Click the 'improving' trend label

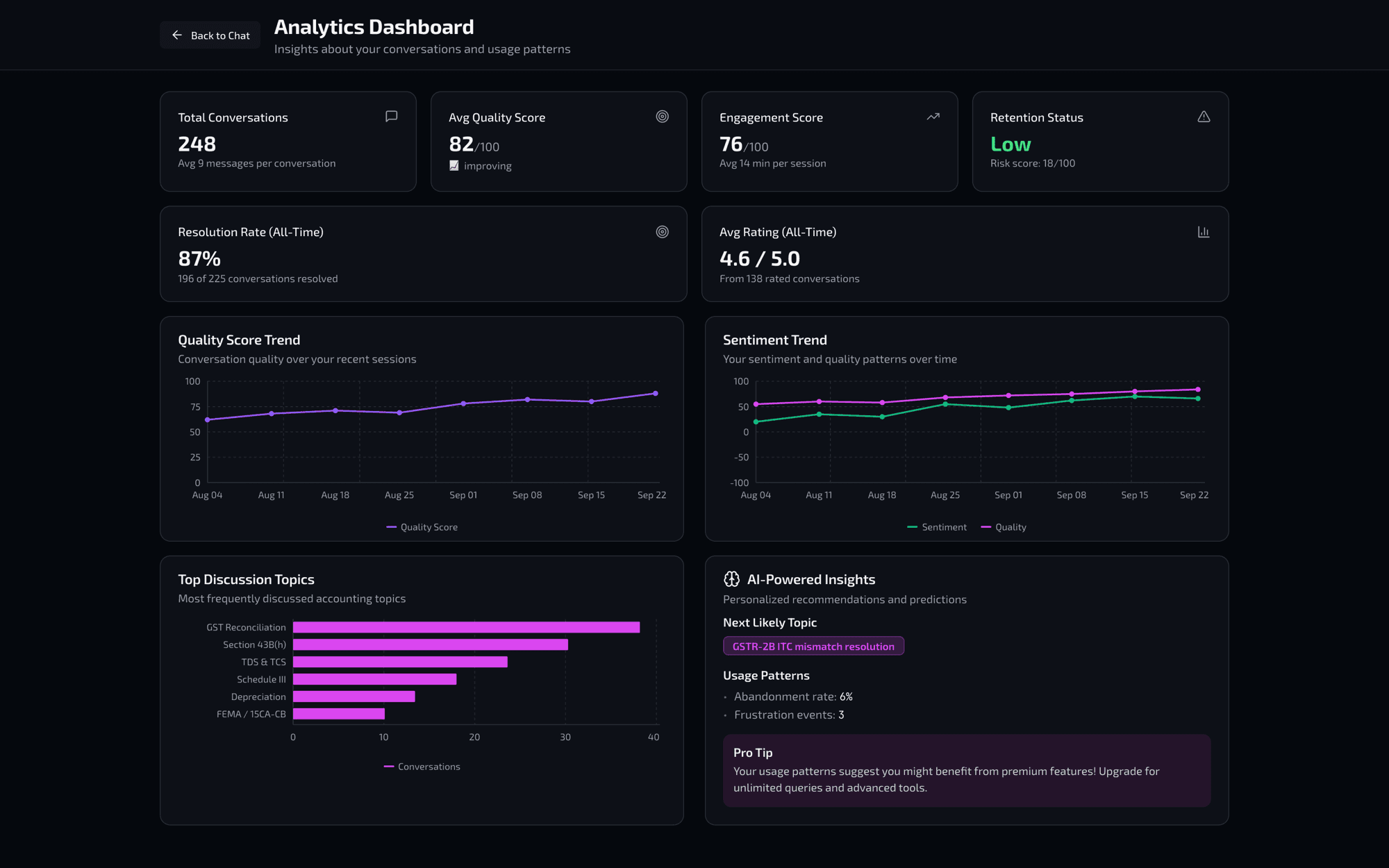pos(488,166)
